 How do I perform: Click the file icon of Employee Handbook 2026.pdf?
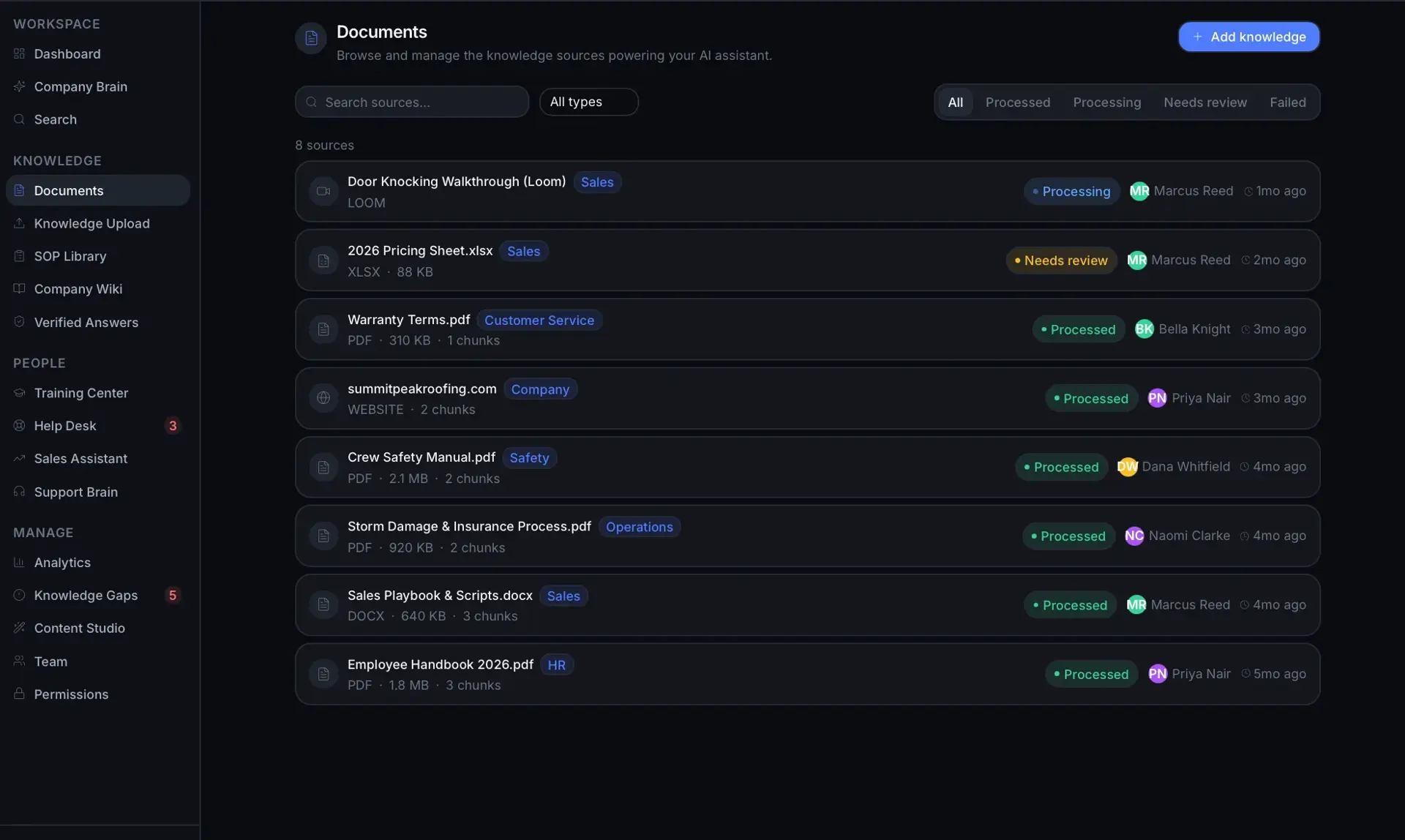pyautogui.click(x=323, y=674)
